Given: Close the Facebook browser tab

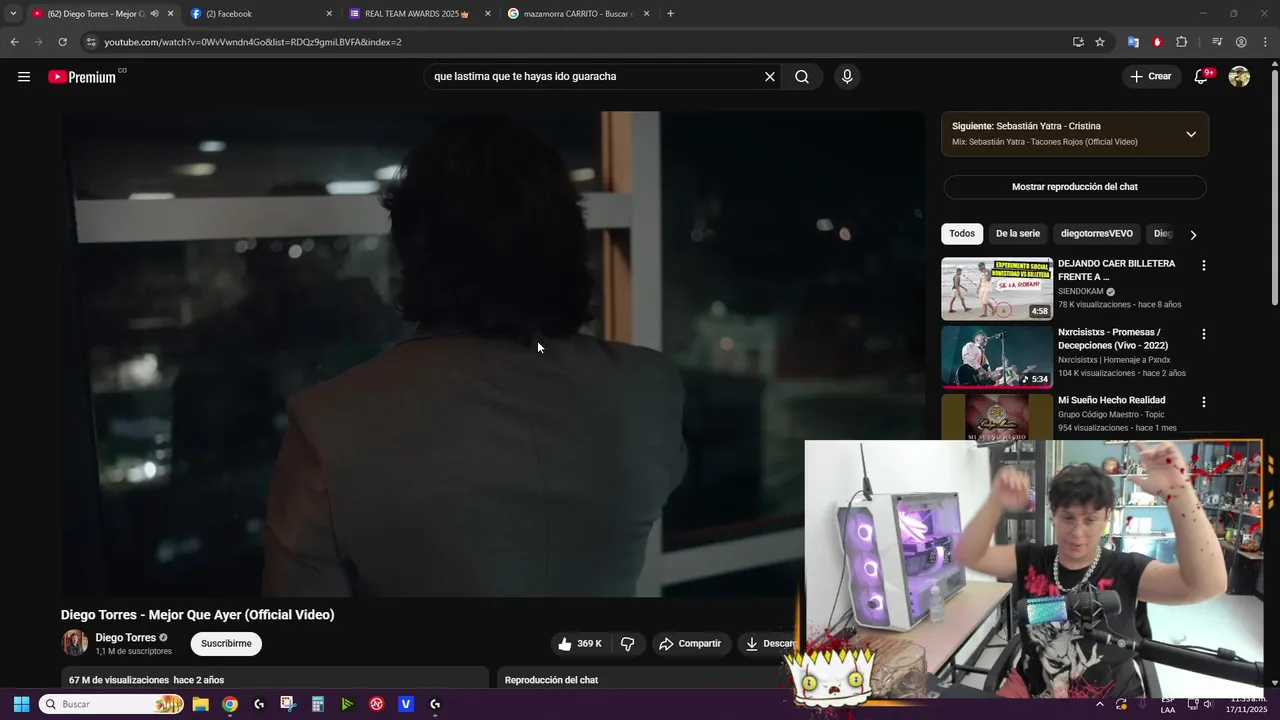Looking at the screenshot, I should (x=329, y=14).
